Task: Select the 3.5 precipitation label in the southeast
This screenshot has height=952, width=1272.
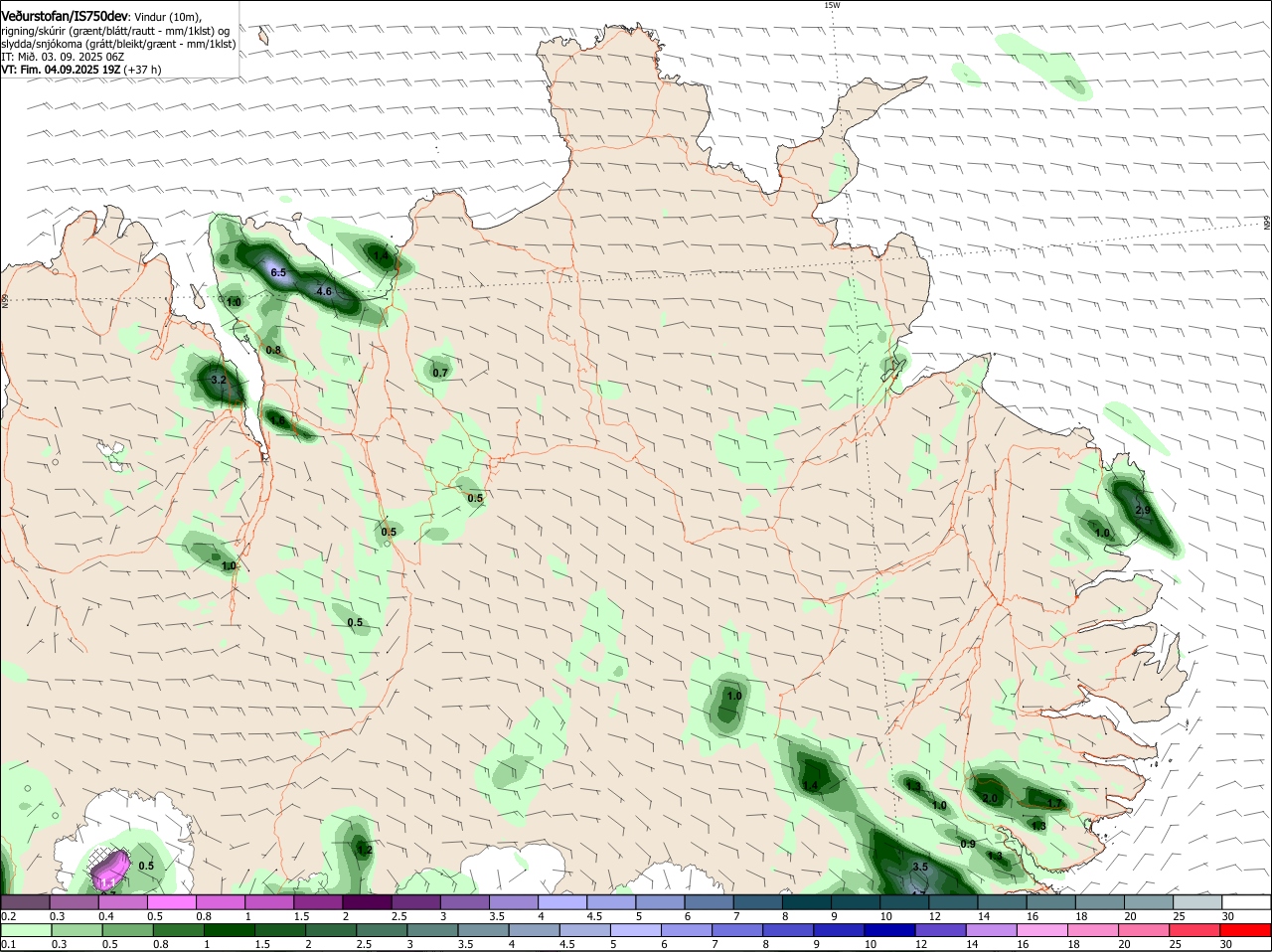Action: tap(920, 868)
